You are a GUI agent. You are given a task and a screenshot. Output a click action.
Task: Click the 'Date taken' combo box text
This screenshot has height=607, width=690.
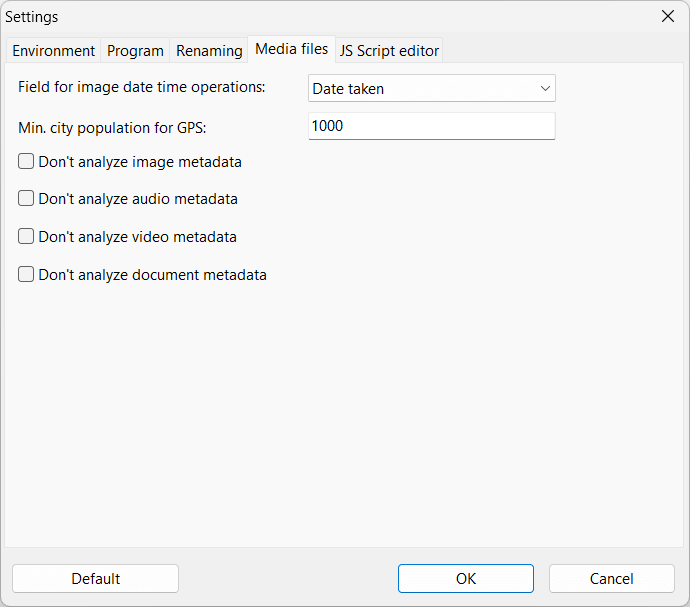348,89
